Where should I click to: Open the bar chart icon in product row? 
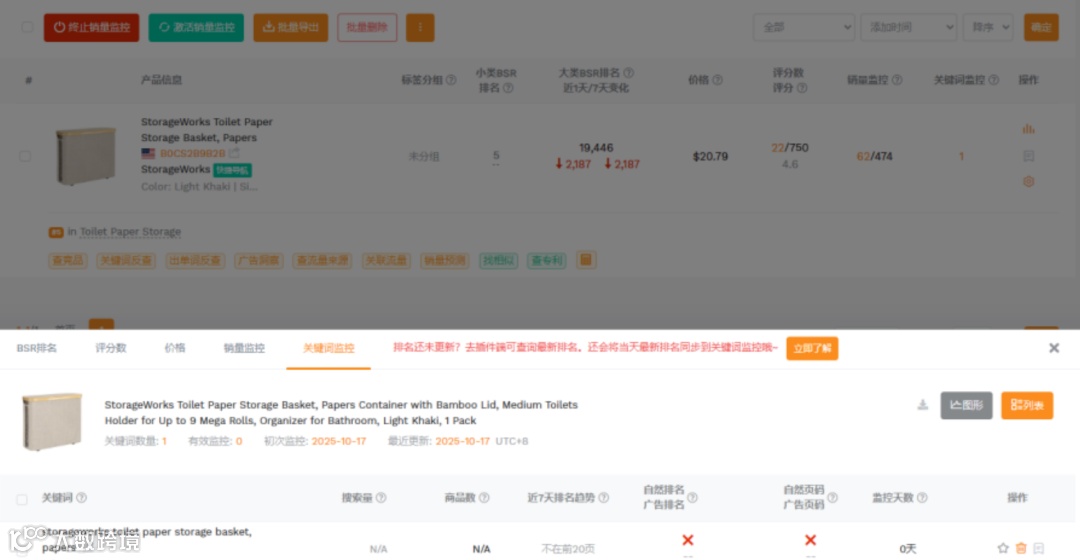click(1028, 129)
